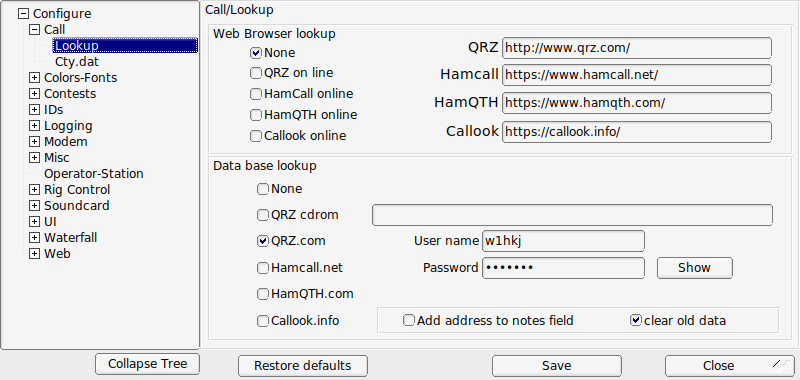Screen dimensions: 800x380
Task: Enable QRZ on line browser lookup
Action: point(256,73)
